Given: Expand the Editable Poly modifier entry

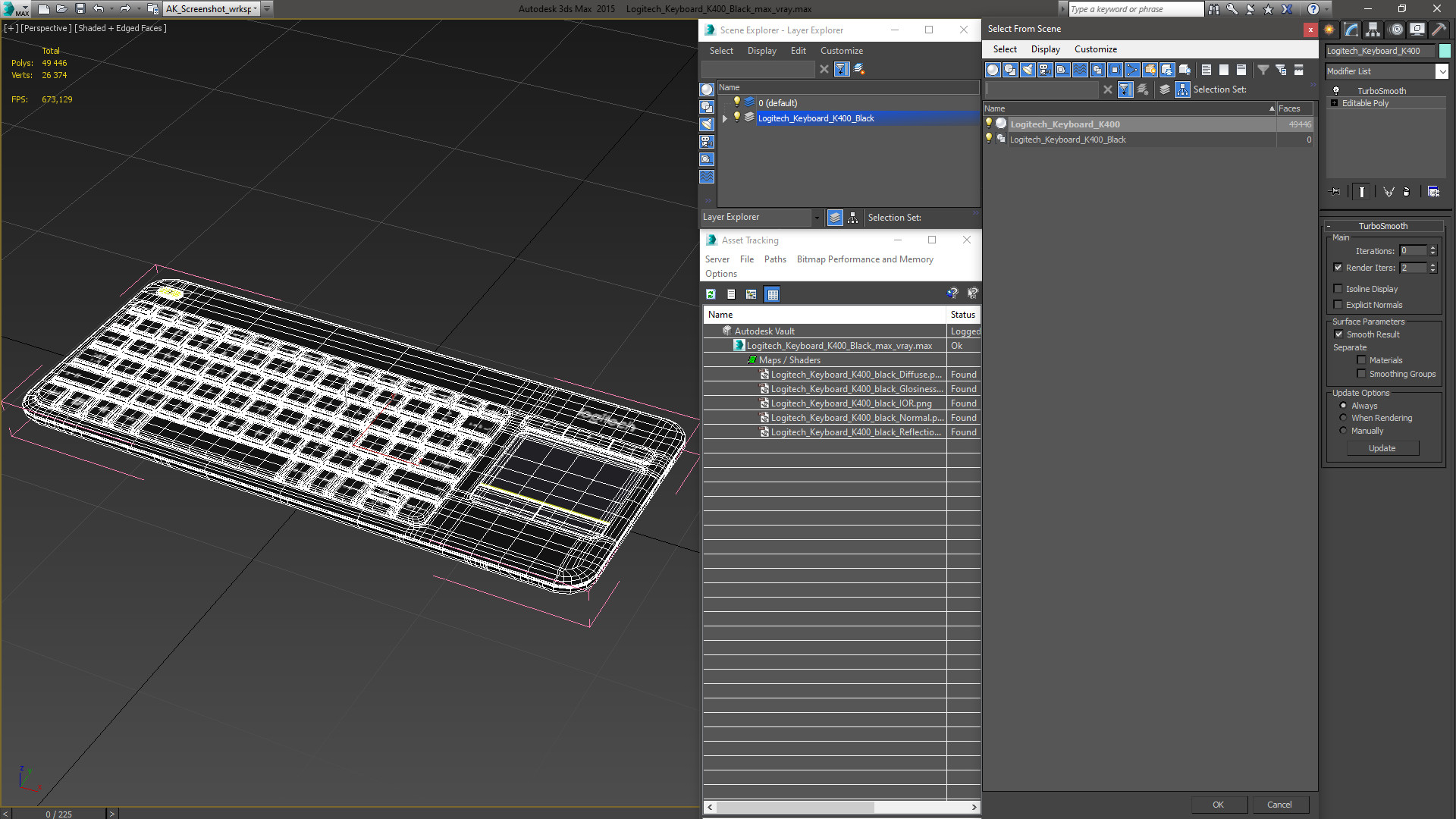Looking at the screenshot, I should click(1334, 103).
